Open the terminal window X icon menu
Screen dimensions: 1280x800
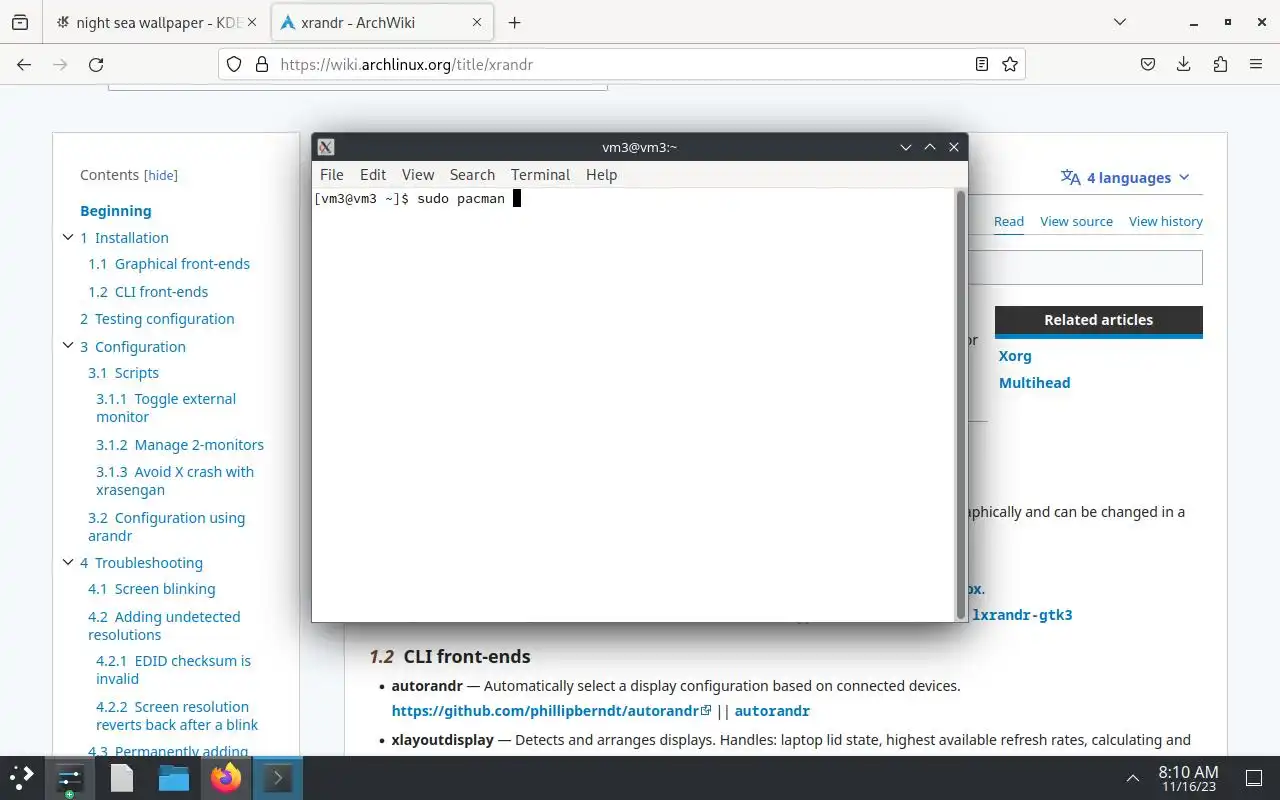pyautogui.click(x=326, y=147)
